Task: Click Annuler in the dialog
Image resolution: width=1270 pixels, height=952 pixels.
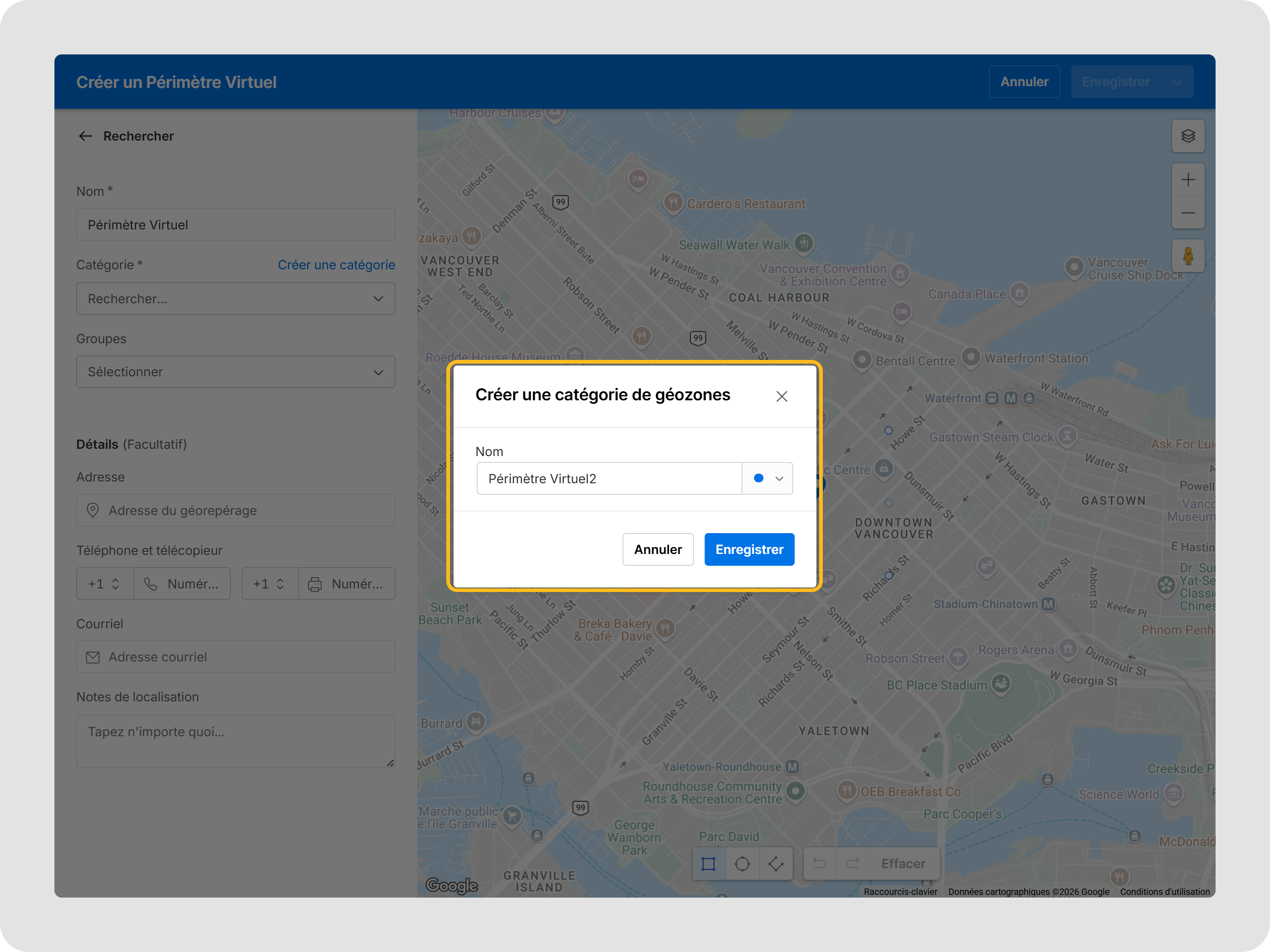Action: [x=657, y=549]
